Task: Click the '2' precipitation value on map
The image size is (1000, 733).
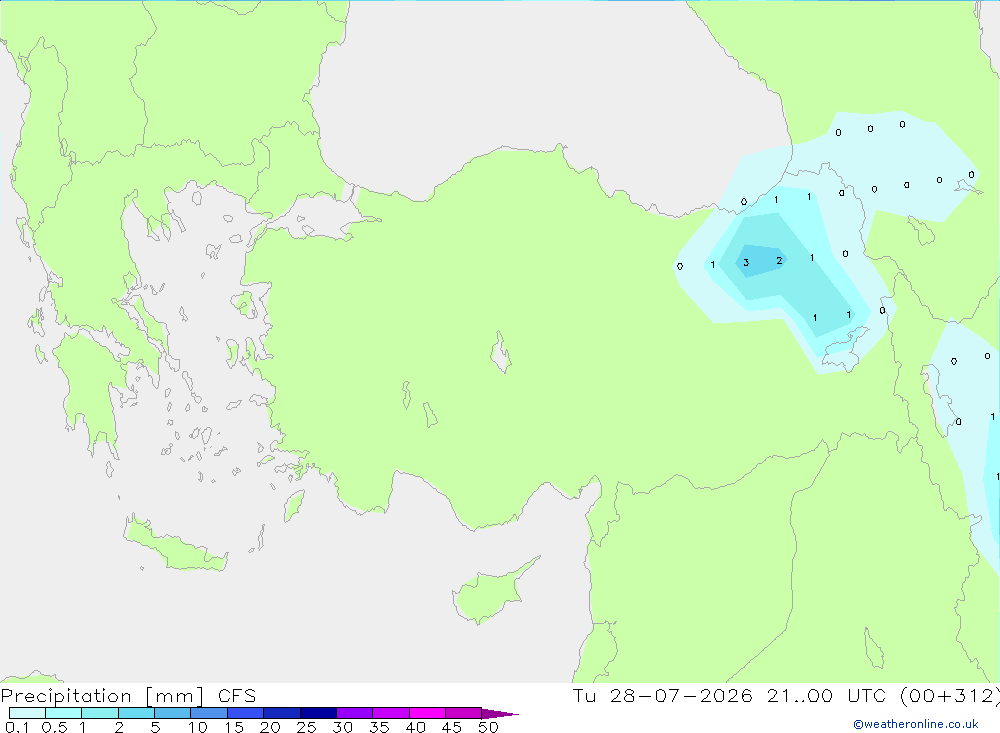Action: tap(779, 260)
